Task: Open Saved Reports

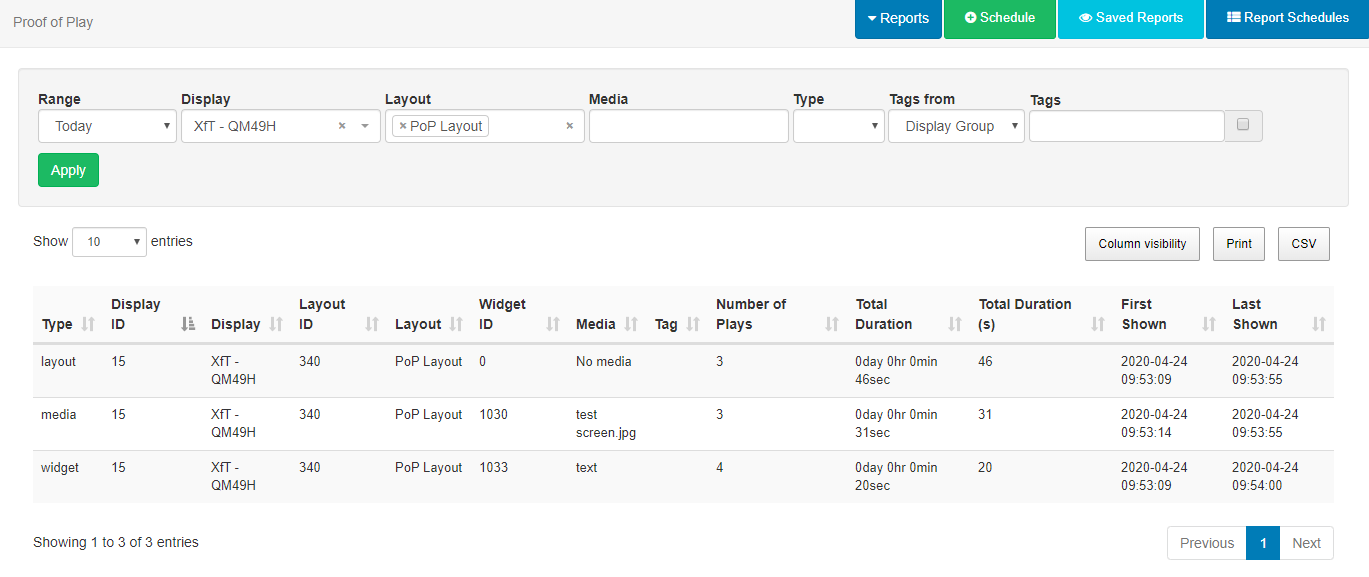Action: coord(1130,18)
